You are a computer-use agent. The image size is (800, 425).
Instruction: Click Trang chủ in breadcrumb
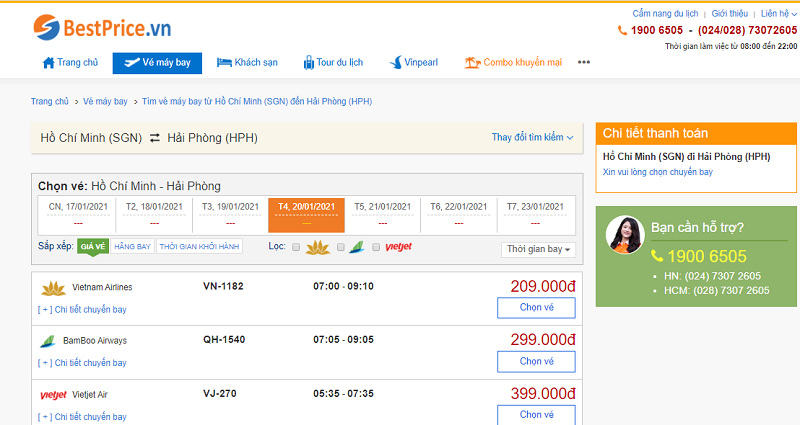[x=49, y=102]
